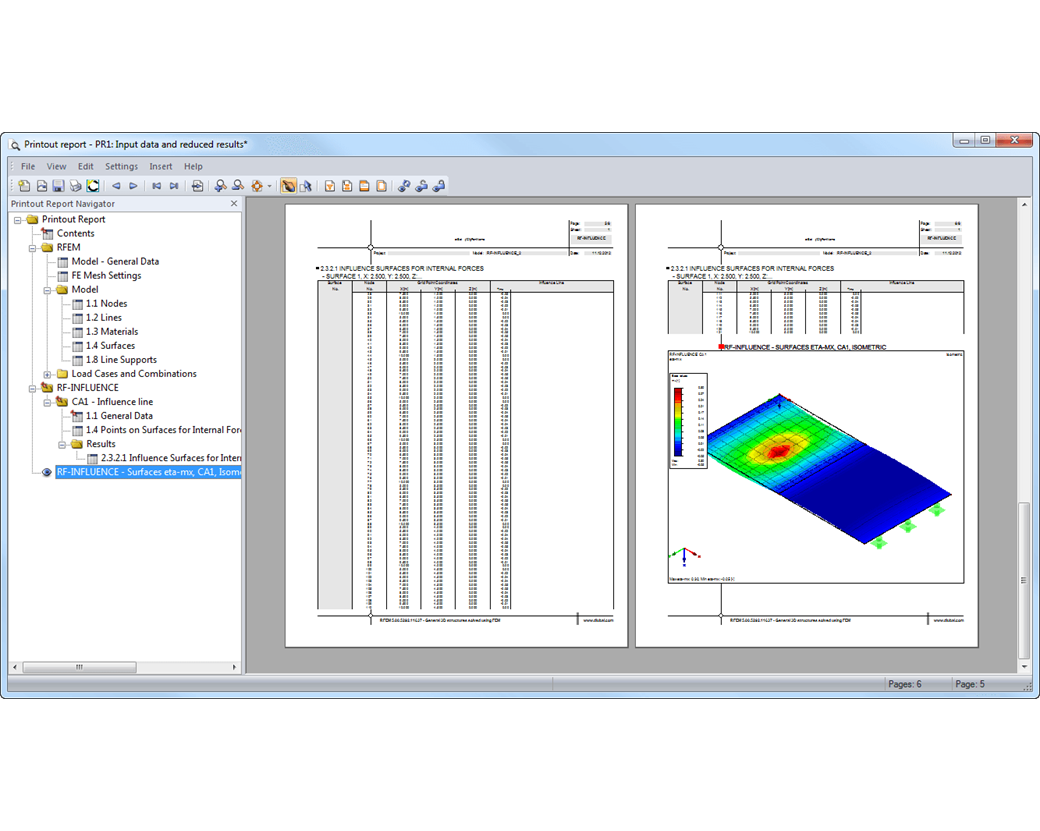
Task: Collapse CA1 - Influence line node
Action: pos(47,403)
